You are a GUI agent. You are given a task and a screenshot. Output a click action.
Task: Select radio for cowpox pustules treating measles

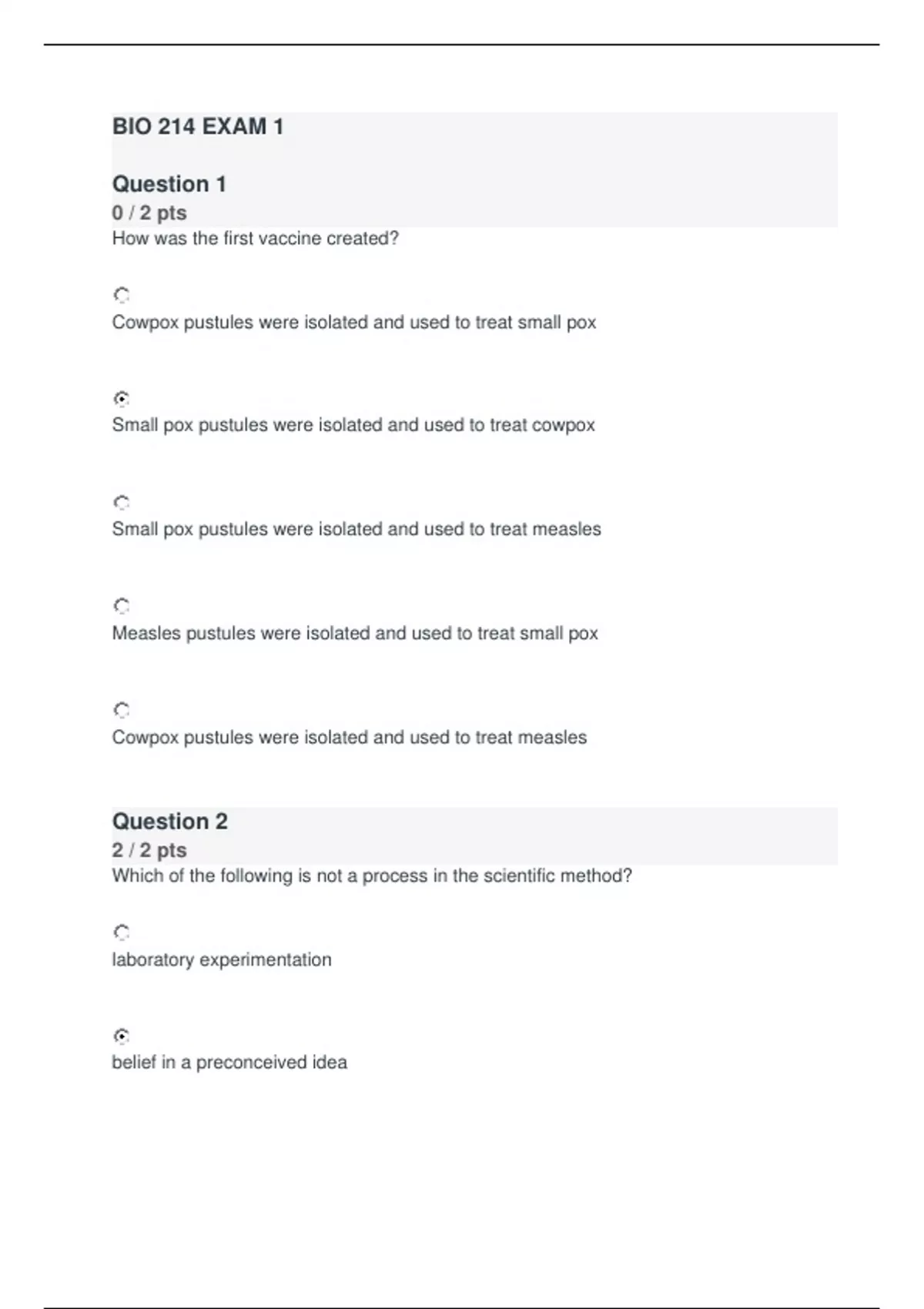(122, 710)
